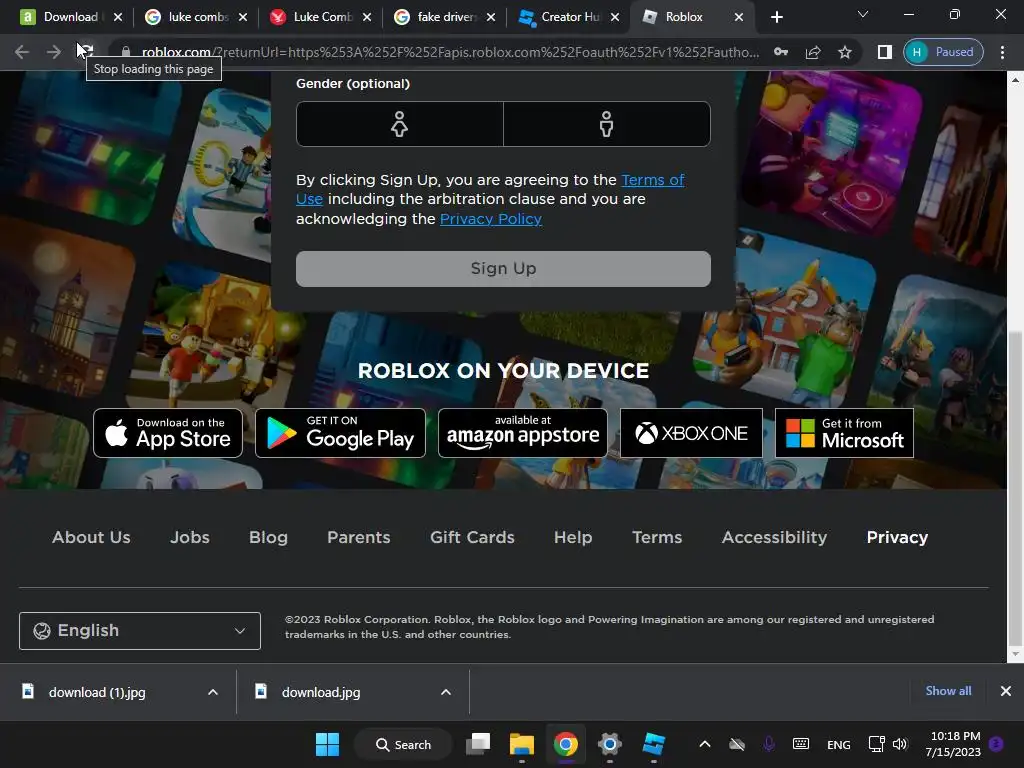Go to the Jobs footer link
Screen dimensions: 1024x768
190,537
